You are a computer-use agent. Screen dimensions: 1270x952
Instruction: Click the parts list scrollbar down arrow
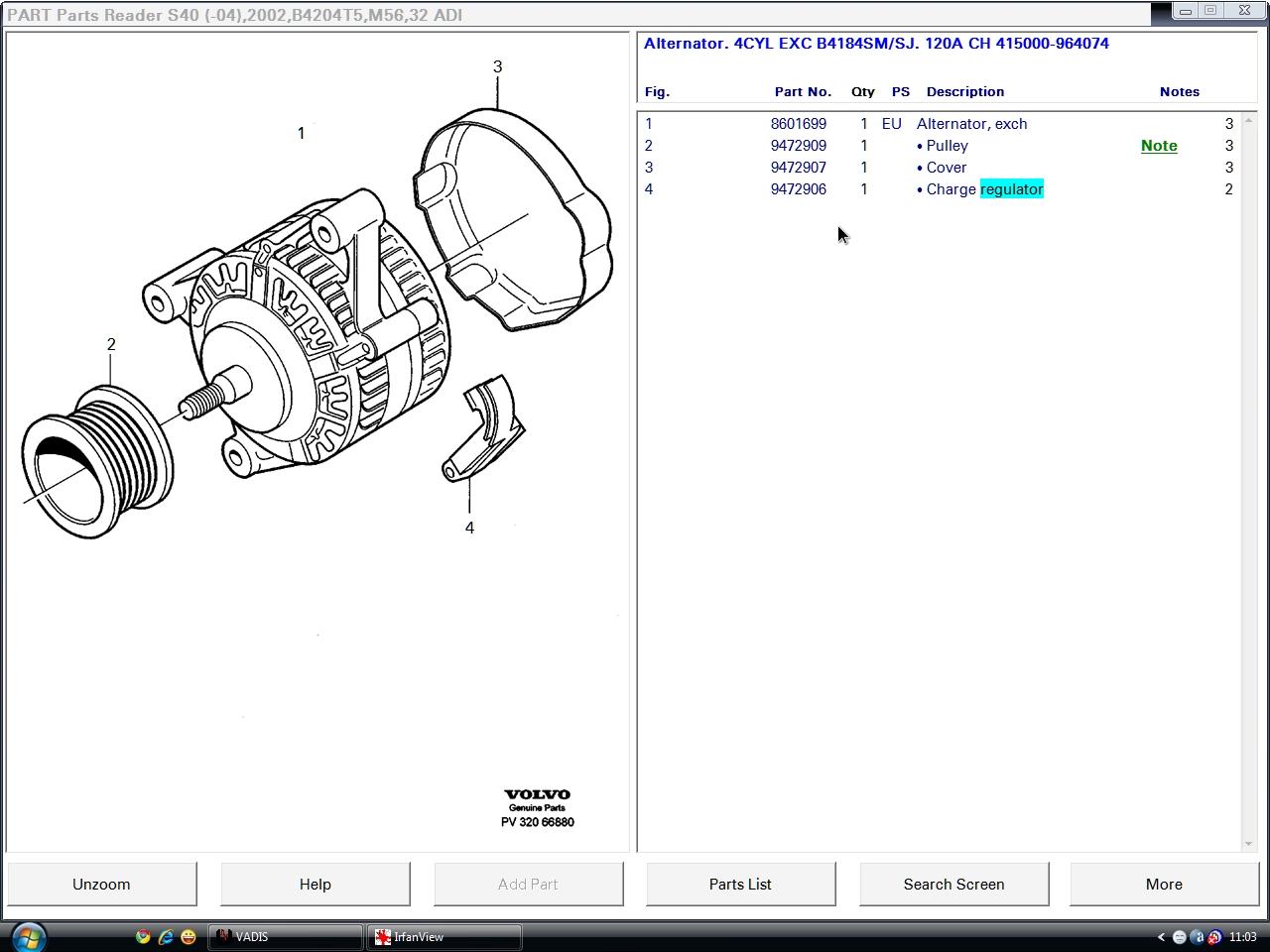[1248, 844]
